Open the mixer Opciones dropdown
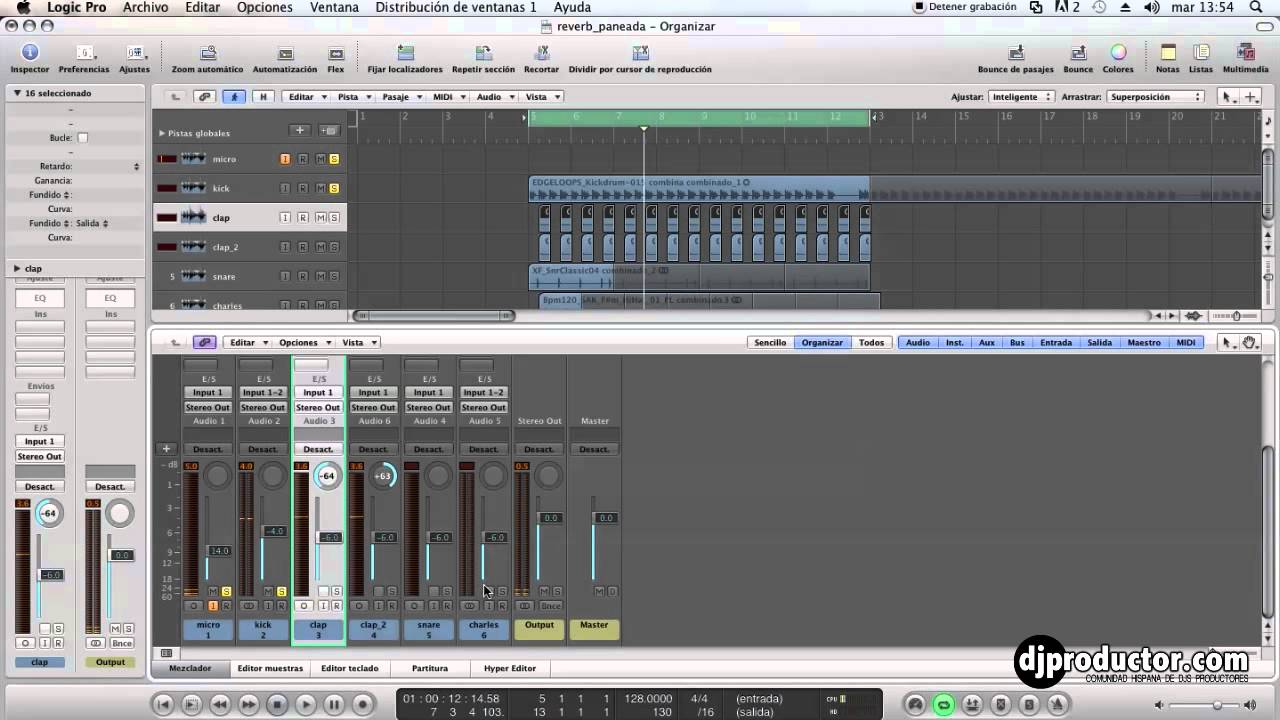Image resolution: width=1280 pixels, height=720 pixels. (x=303, y=342)
